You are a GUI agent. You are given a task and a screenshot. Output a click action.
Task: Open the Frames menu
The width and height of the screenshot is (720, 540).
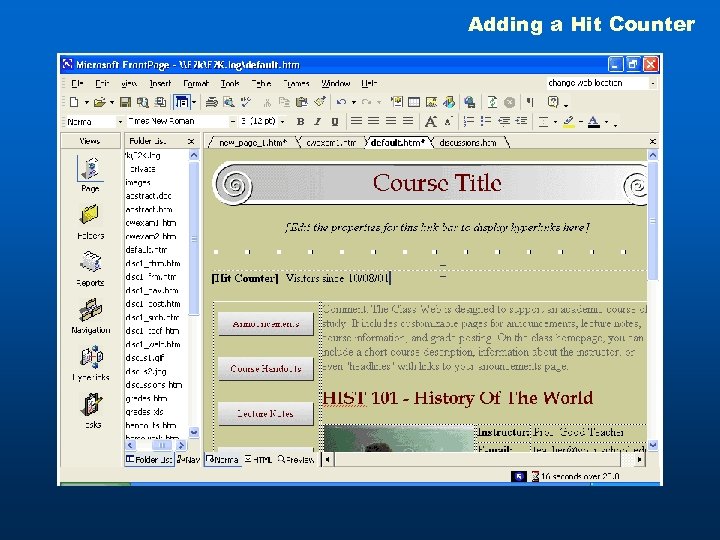tap(296, 84)
